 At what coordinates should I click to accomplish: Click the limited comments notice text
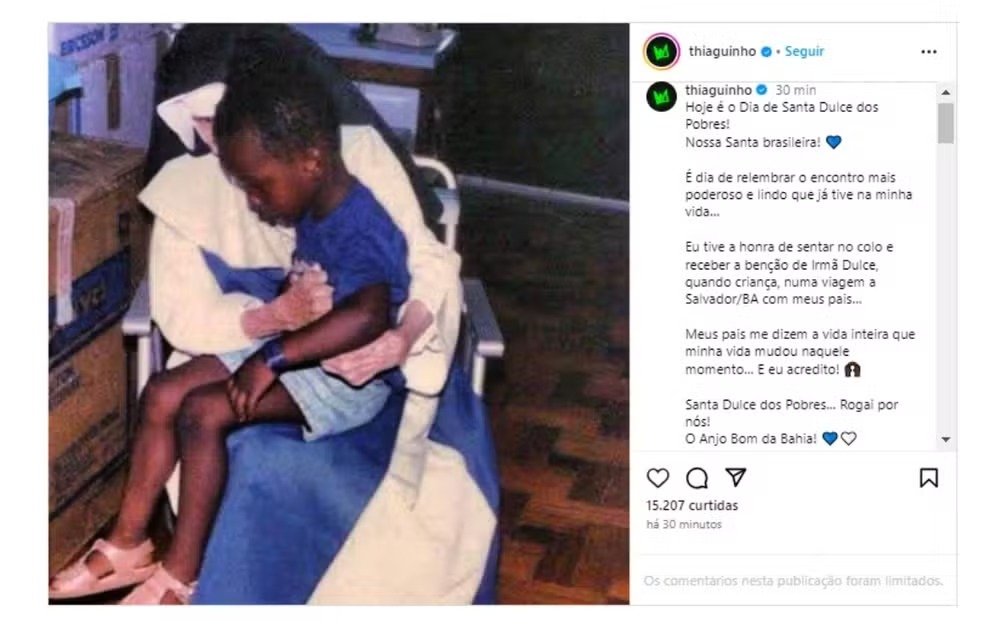pyautogui.click(x=793, y=580)
